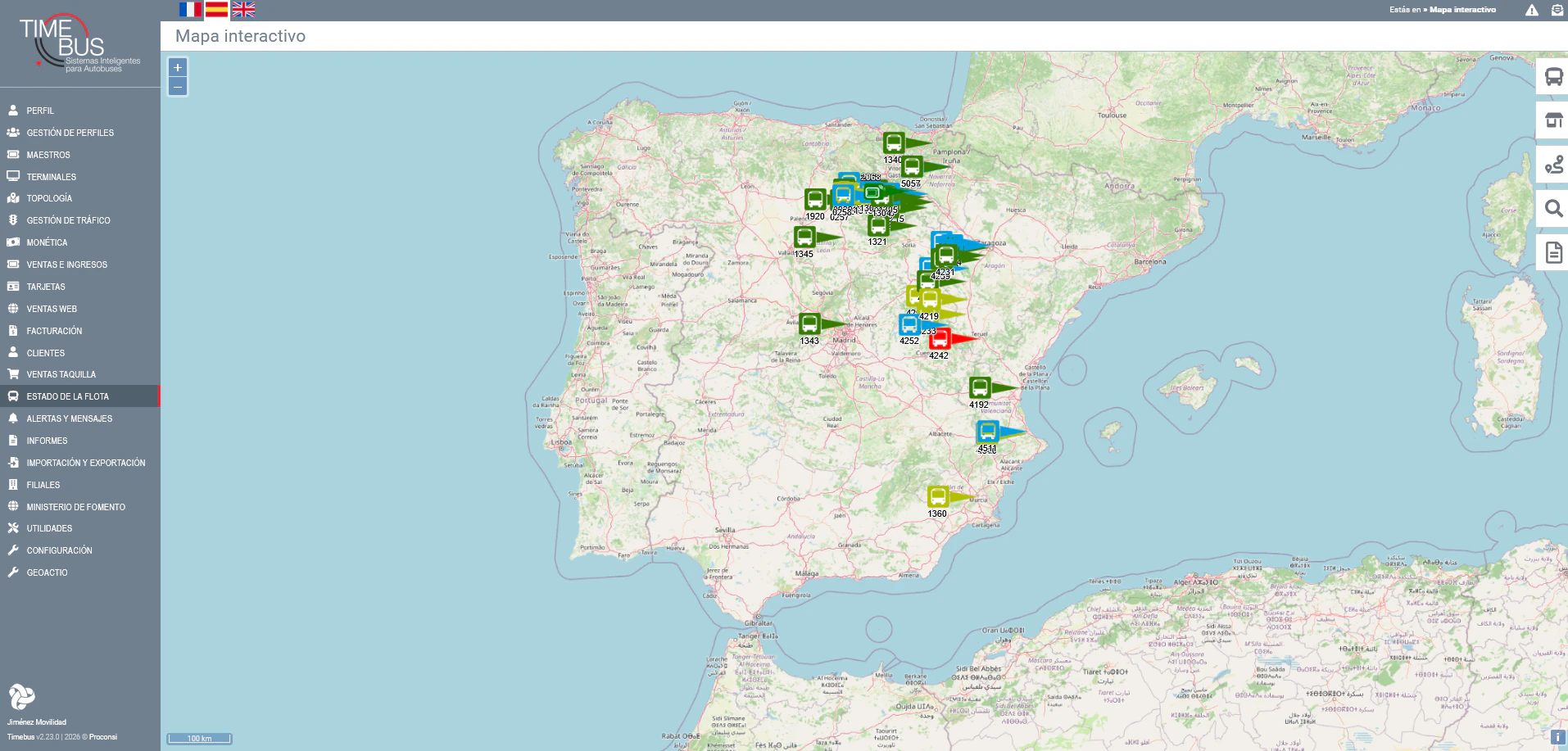Screen dimensions: 1568x751
Task: Open Ventas Taquilla menu
Action: 80,374
